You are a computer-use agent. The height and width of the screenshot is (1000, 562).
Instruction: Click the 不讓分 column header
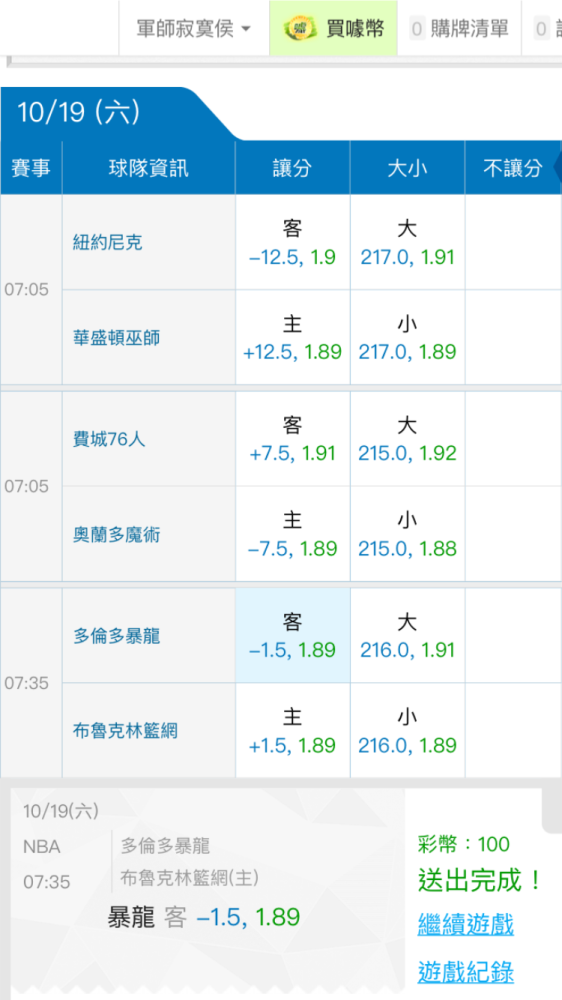coord(513,168)
